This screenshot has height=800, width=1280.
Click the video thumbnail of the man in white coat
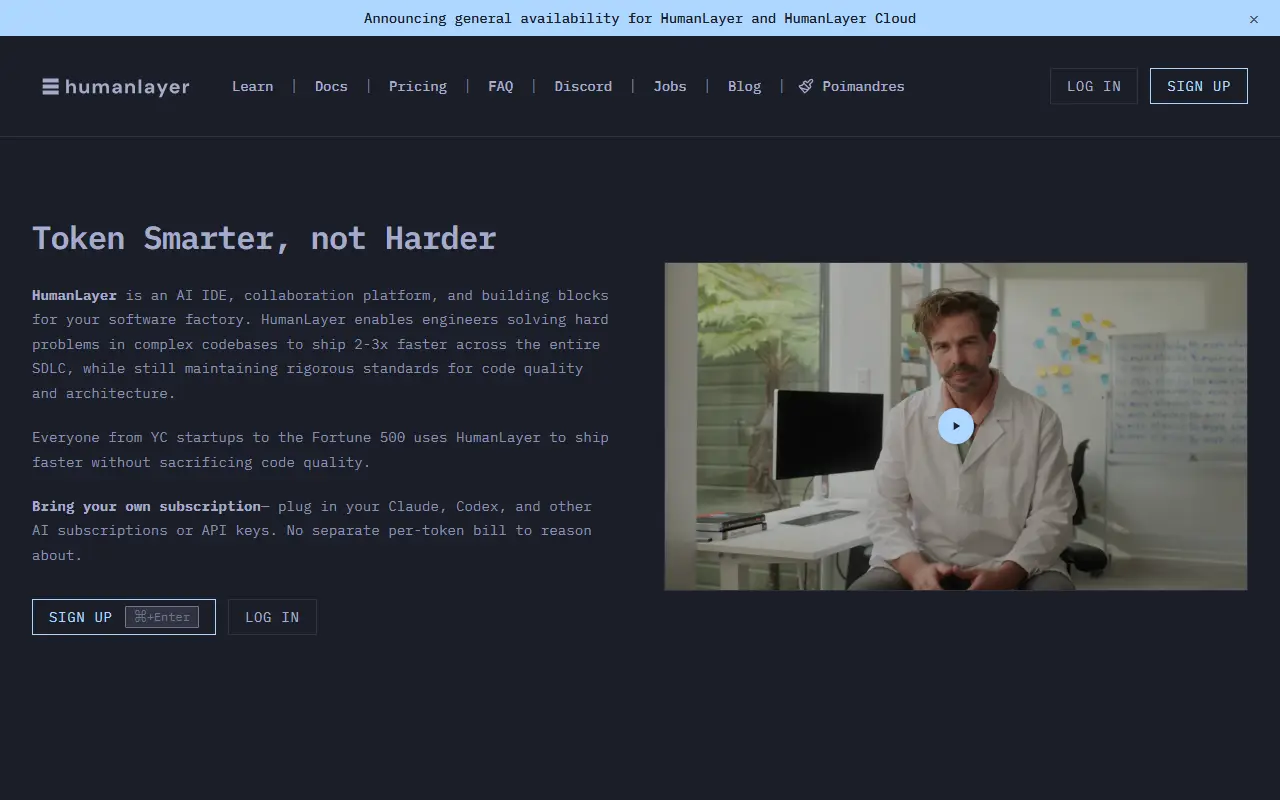coord(956,426)
